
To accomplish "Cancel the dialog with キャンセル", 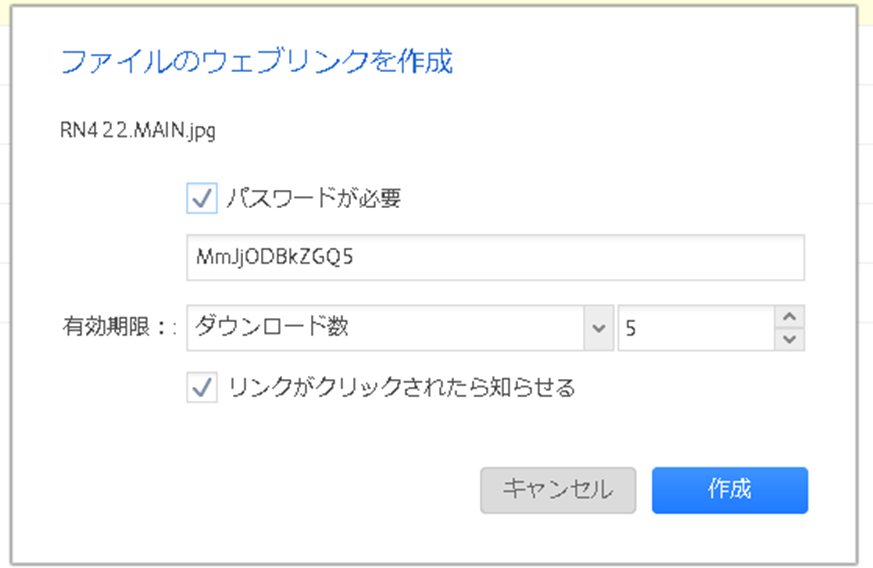I will coord(558,490).
